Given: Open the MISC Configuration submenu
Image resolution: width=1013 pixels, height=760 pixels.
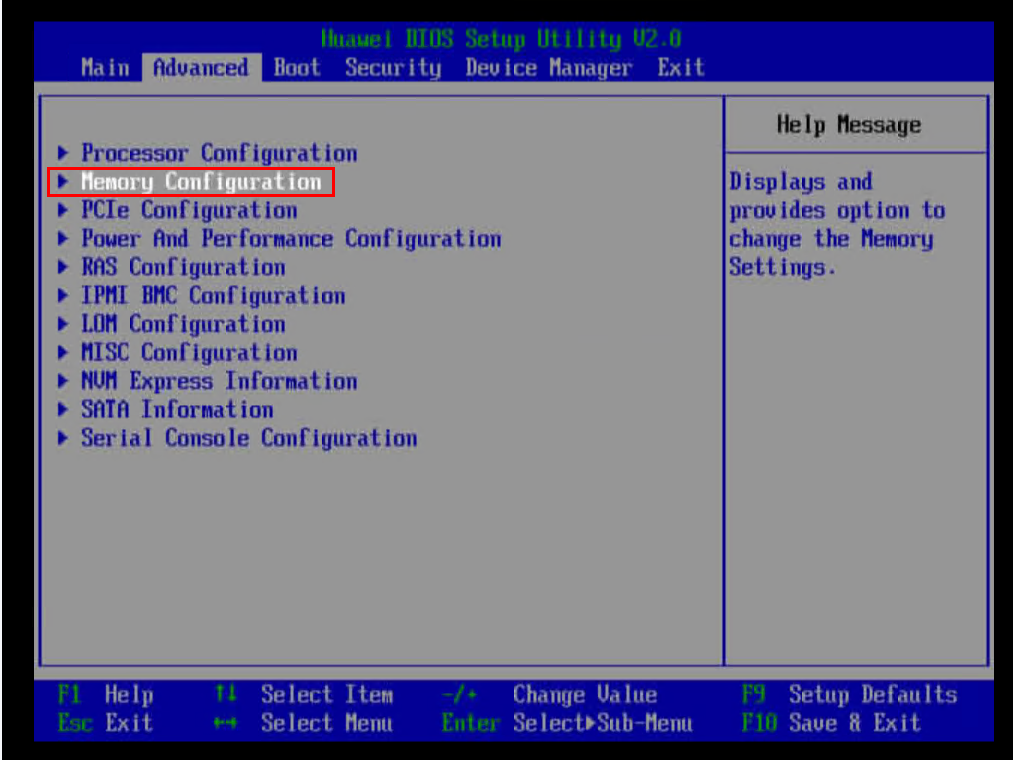Looking at the screenshot, I should 178,352.
